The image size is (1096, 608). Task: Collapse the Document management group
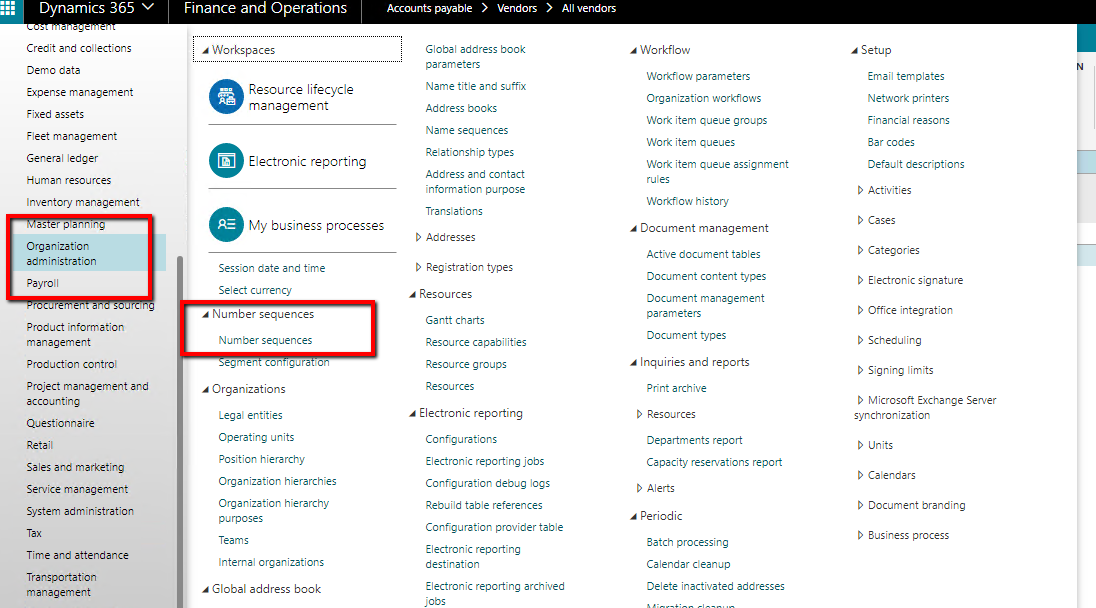point(633,229)
